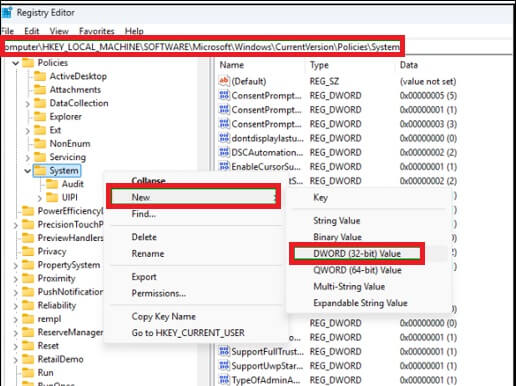The width and height of the screenshot is (516, 386).
Task: Click the TypeOfAdminA... DWORD value icon
Action: (x=224, y=380)
